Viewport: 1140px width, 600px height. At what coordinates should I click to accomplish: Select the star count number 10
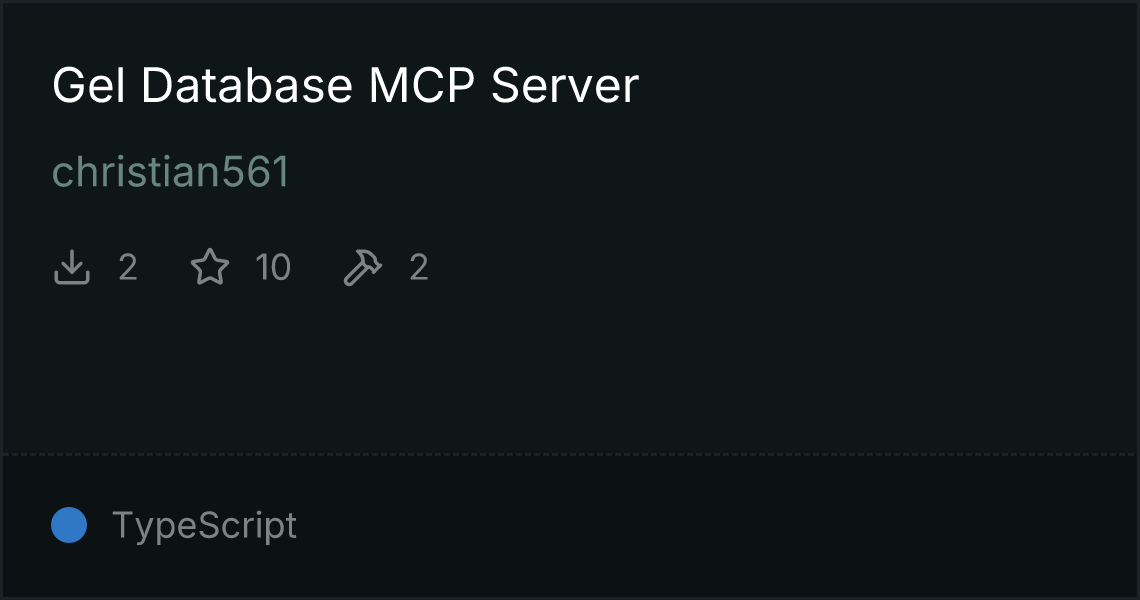point(273,268)
